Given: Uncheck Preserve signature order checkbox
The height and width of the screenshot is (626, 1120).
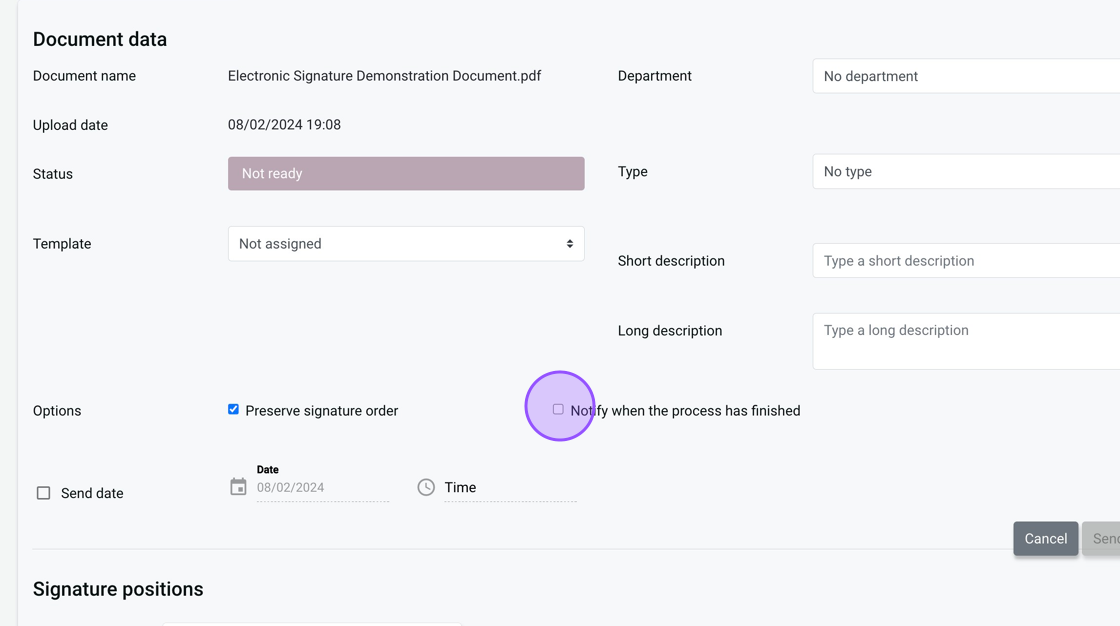Looking at the screenshot, I should [233, 409].
